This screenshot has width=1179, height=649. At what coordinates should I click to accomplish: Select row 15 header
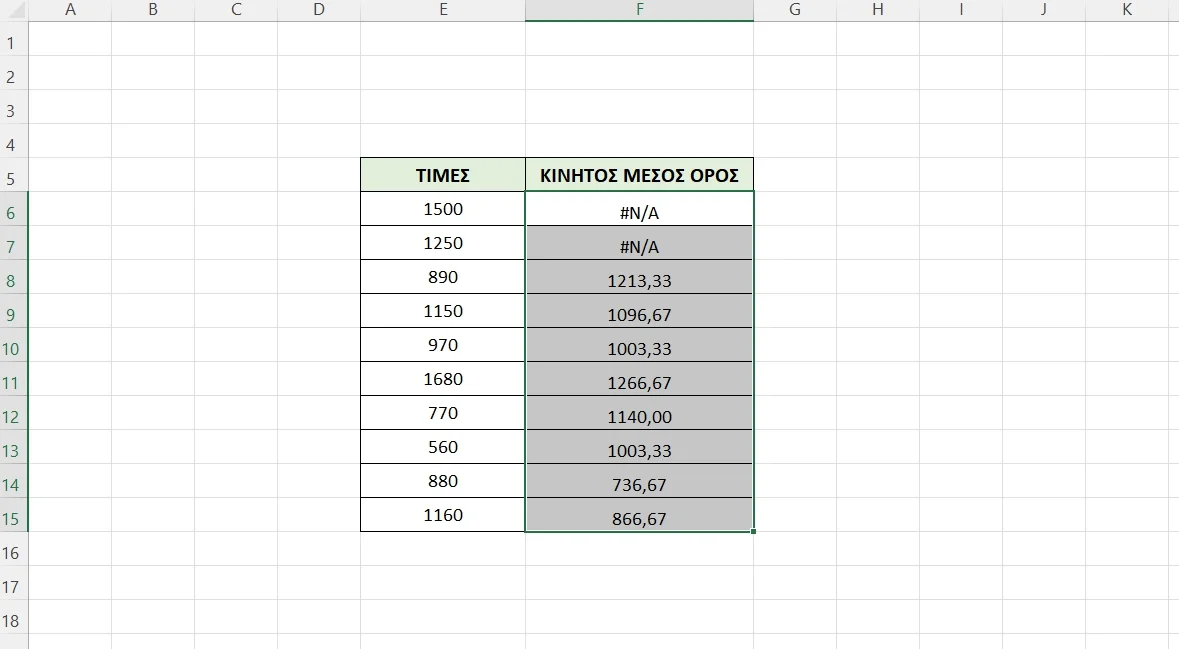tap(12, 519)
